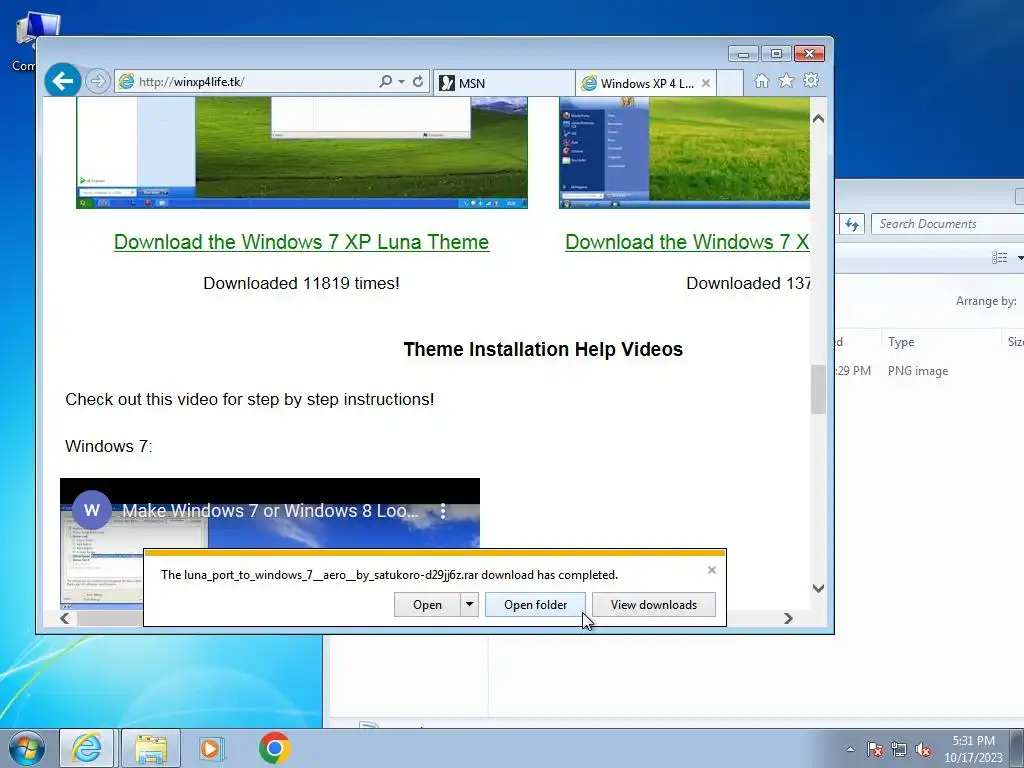Image resolution: width=1024 pixels, height=768 pixels.
Task: Refresh the page in Internet Explorer
Action: tap(418, 81)
